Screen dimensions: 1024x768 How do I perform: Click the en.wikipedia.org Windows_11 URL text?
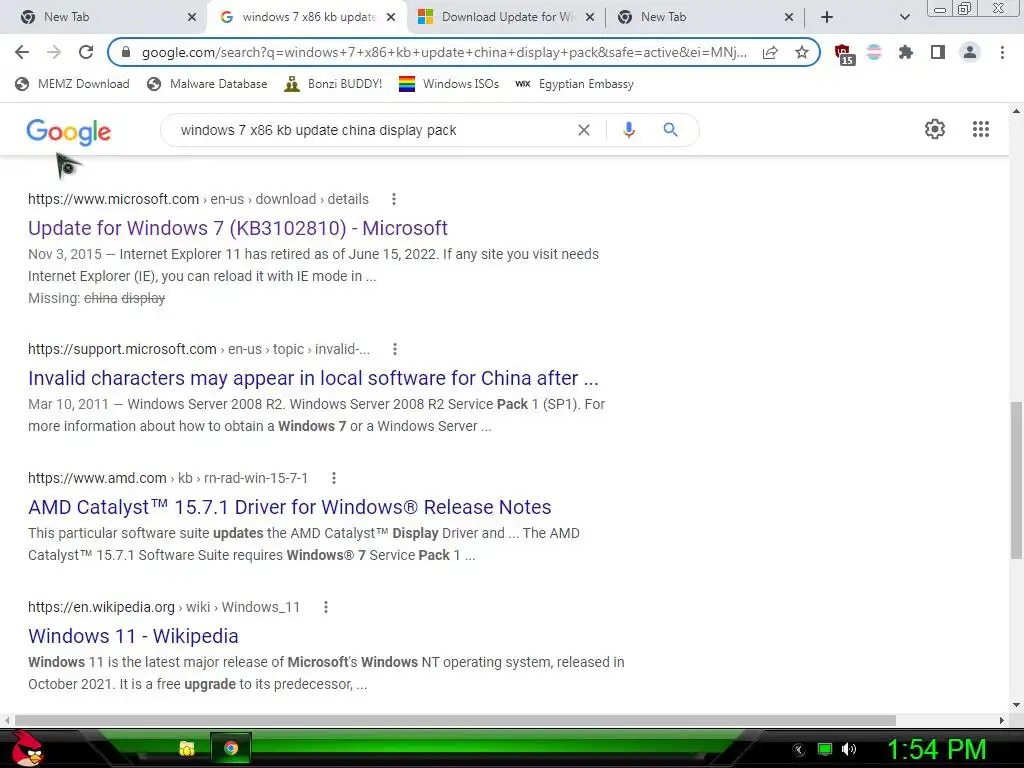(x=164, y=607)
